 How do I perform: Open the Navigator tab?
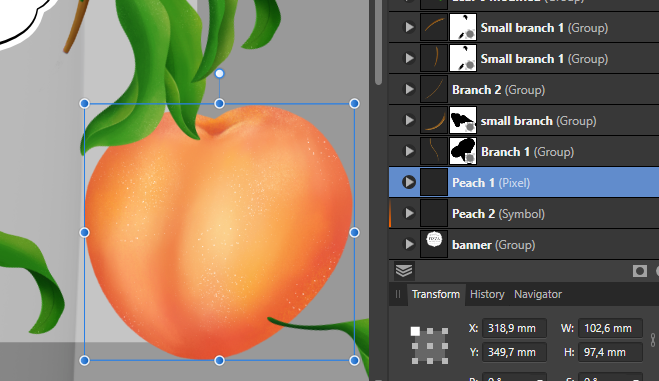pos(538,294)
